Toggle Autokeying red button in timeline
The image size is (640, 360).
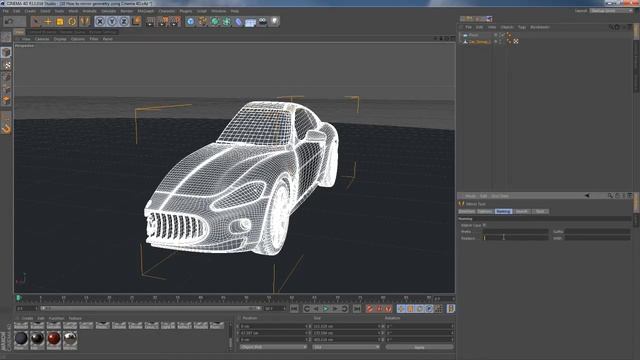tap(379, 309)
